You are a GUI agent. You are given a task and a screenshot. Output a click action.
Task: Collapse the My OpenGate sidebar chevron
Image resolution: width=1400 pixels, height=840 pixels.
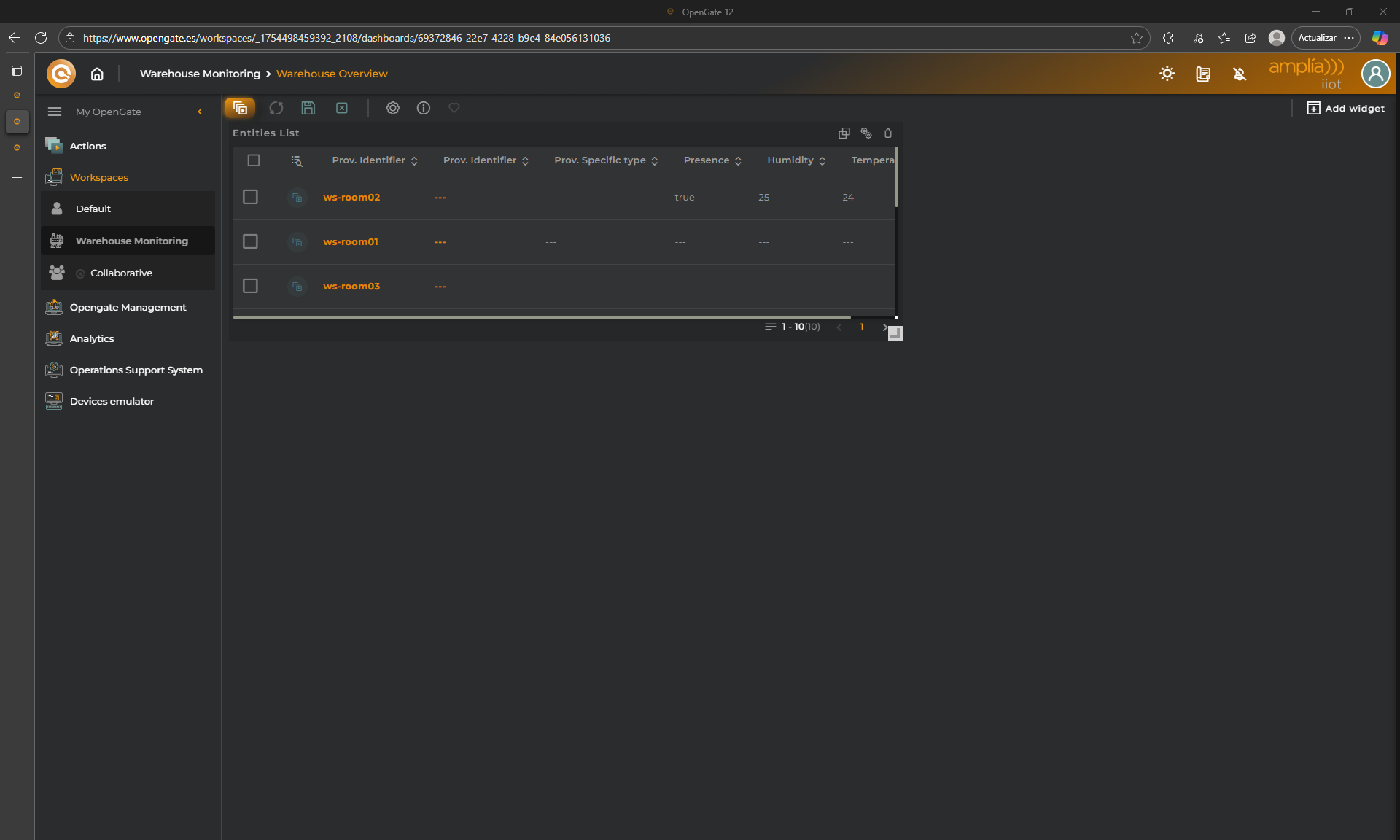[x=200, y=112]
